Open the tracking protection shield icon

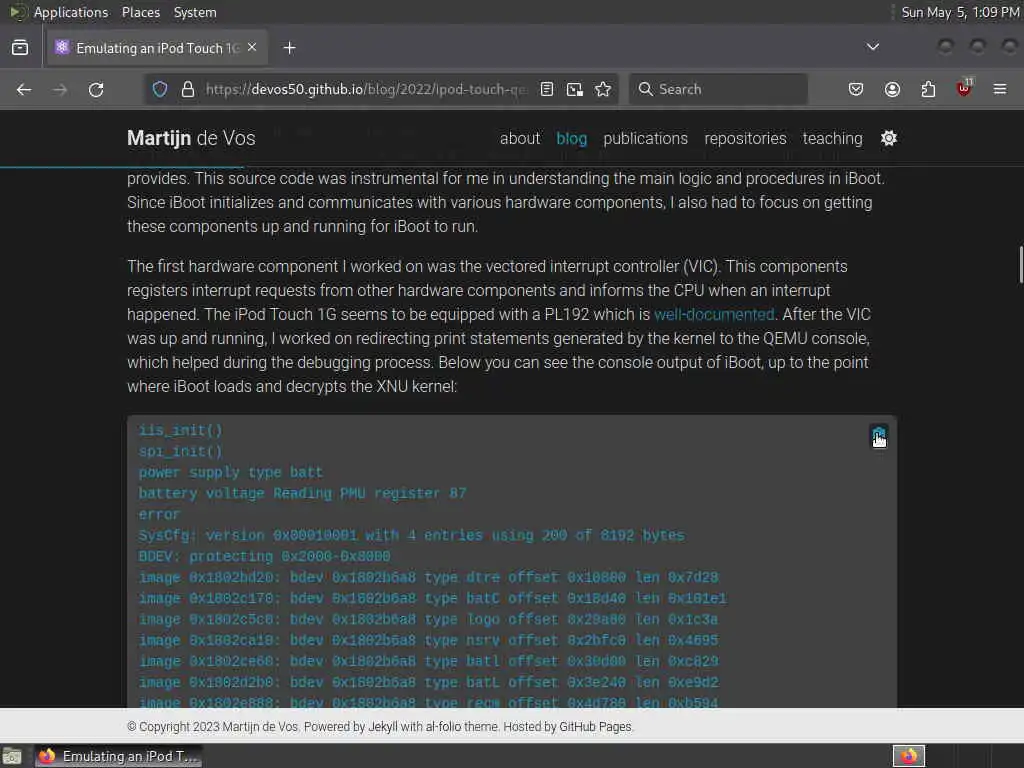click(x=160, y=89)
